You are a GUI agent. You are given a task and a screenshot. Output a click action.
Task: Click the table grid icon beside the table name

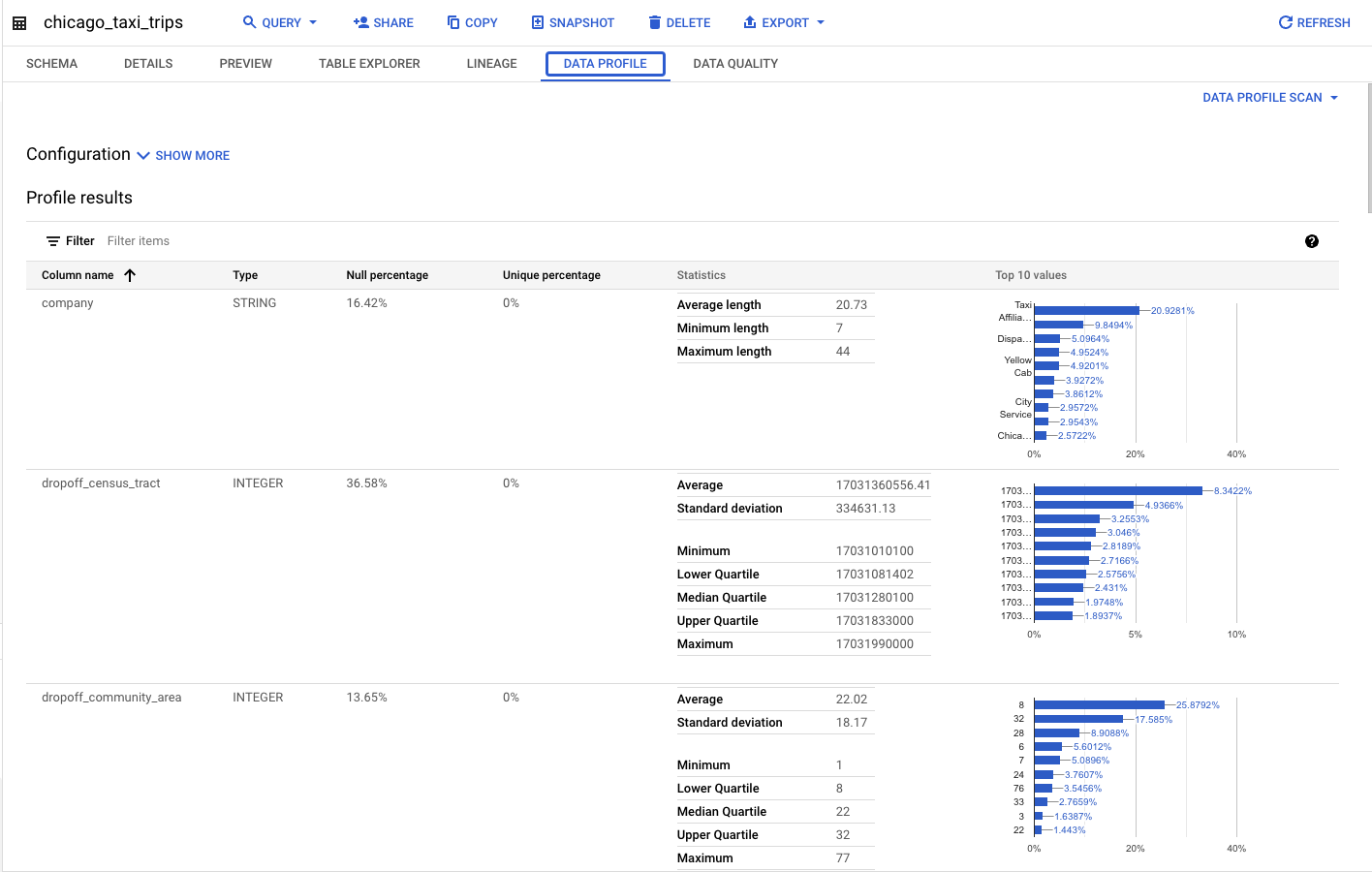pyautogui.click(x=19, y=22)
